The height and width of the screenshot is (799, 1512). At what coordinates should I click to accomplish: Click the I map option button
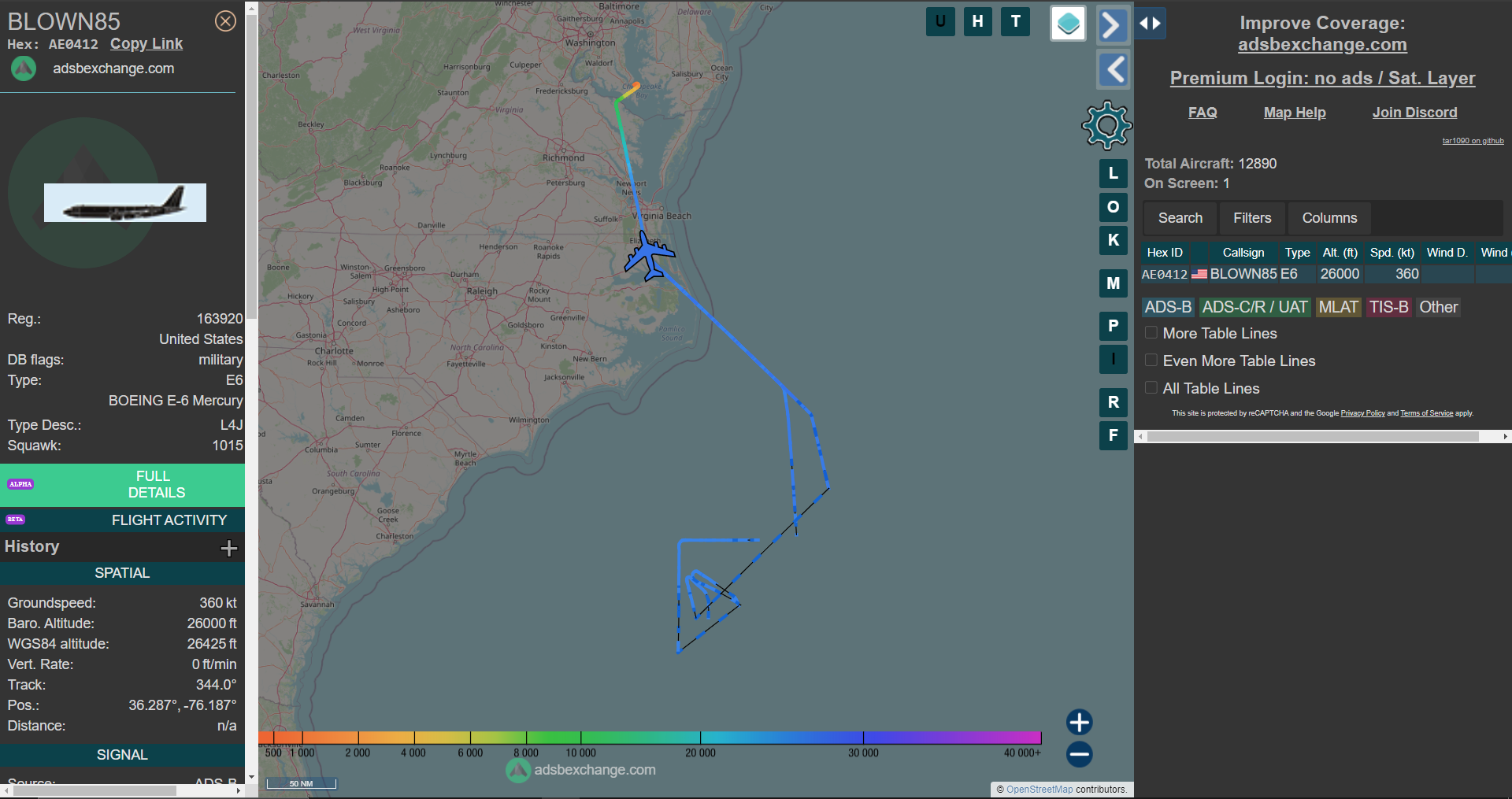point(1113,359)
